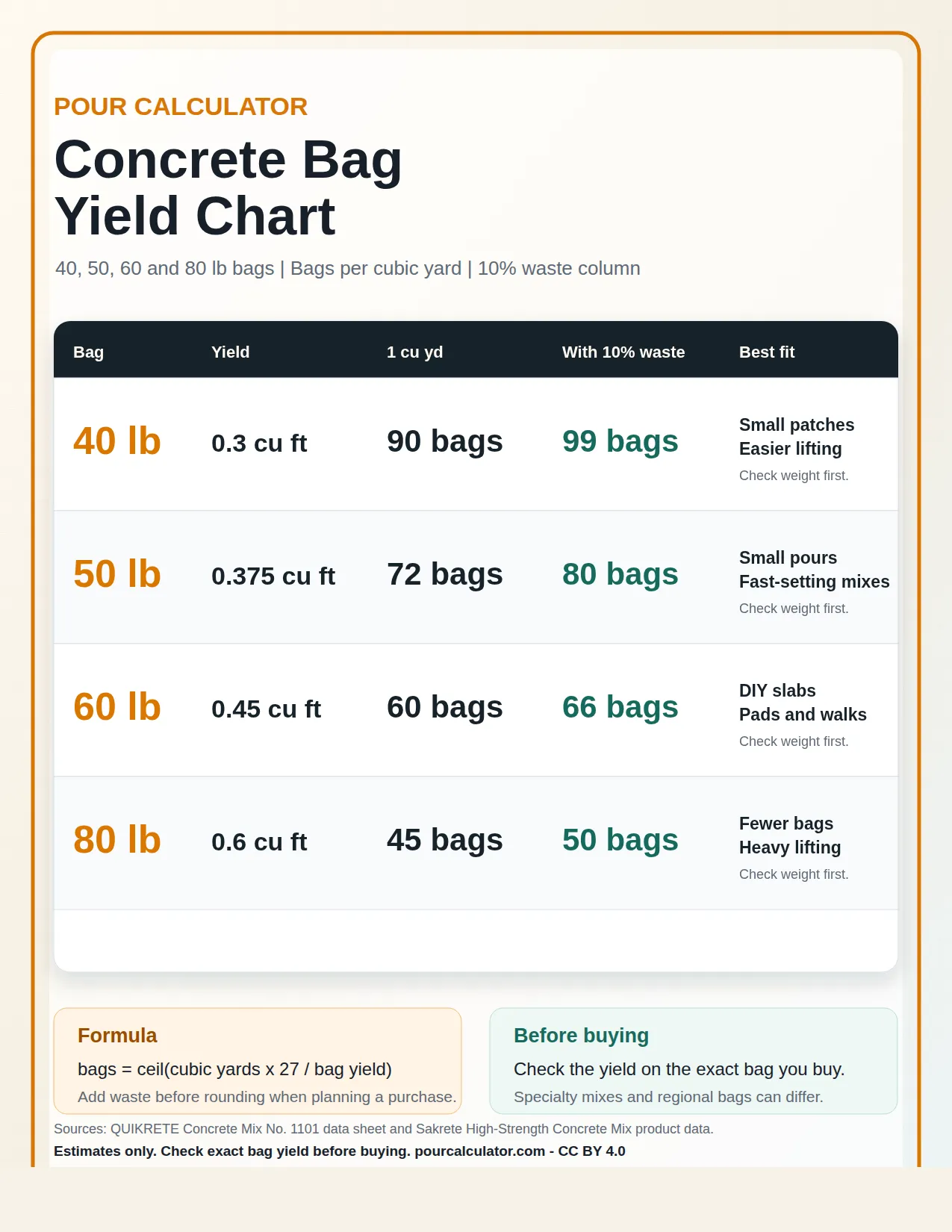Viewport: 952px width, 1232px height.
Task: Click the With 10% waste column header
Action: click(623, 352)
